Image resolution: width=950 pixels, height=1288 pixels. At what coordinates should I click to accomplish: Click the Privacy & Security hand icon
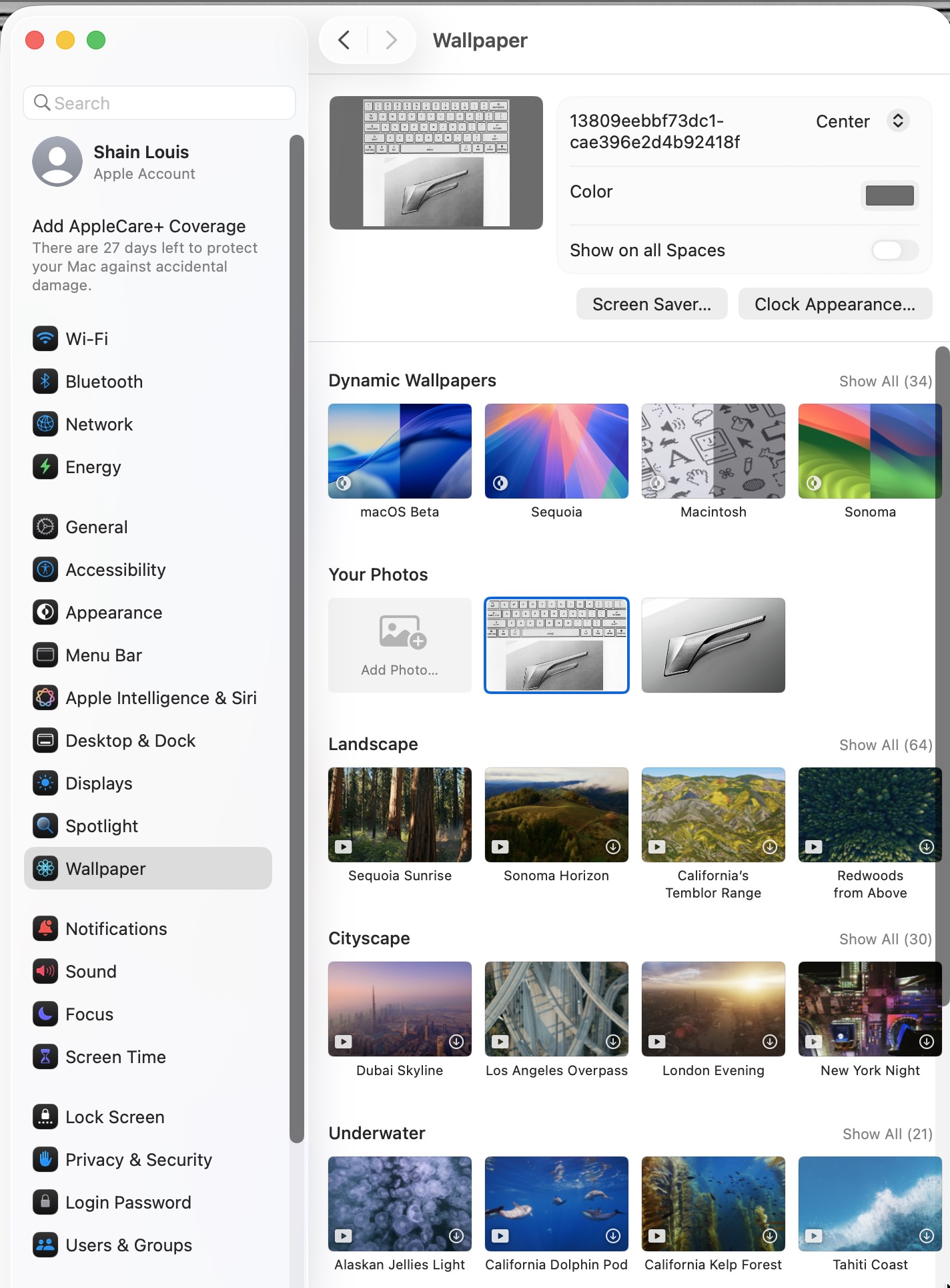45,1159
